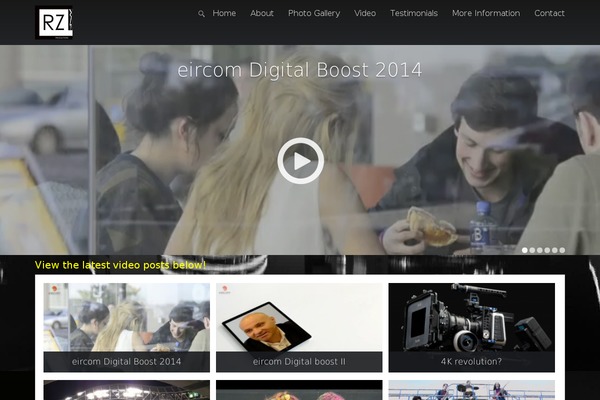Open the About menu item
The image size is (600, 400).
click(262, 13)
